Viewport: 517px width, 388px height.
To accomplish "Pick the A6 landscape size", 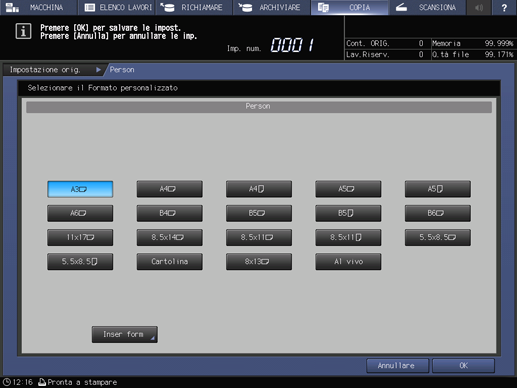I will click(80, 213).
